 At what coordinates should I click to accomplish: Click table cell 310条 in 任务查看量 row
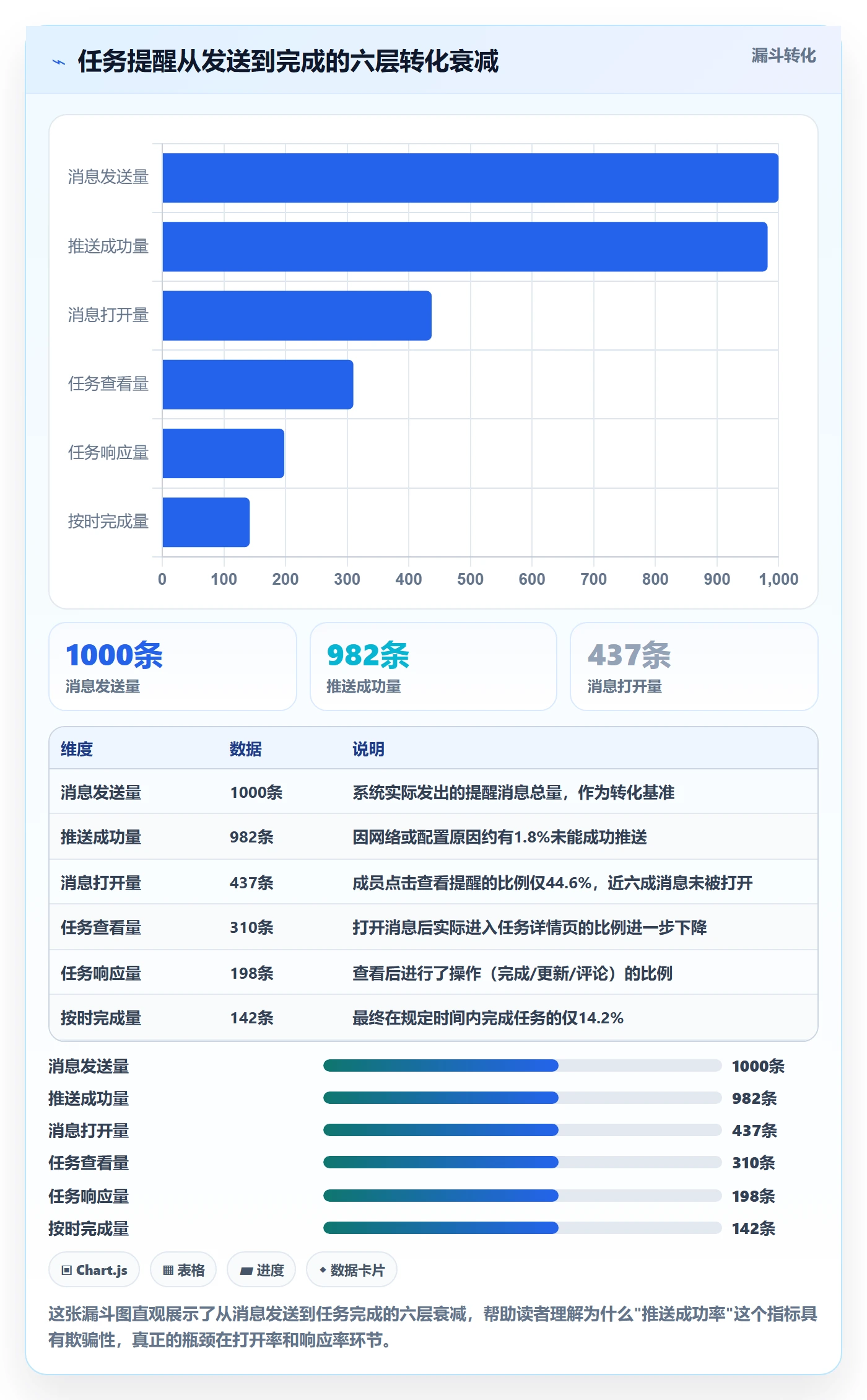coord(252,927)
